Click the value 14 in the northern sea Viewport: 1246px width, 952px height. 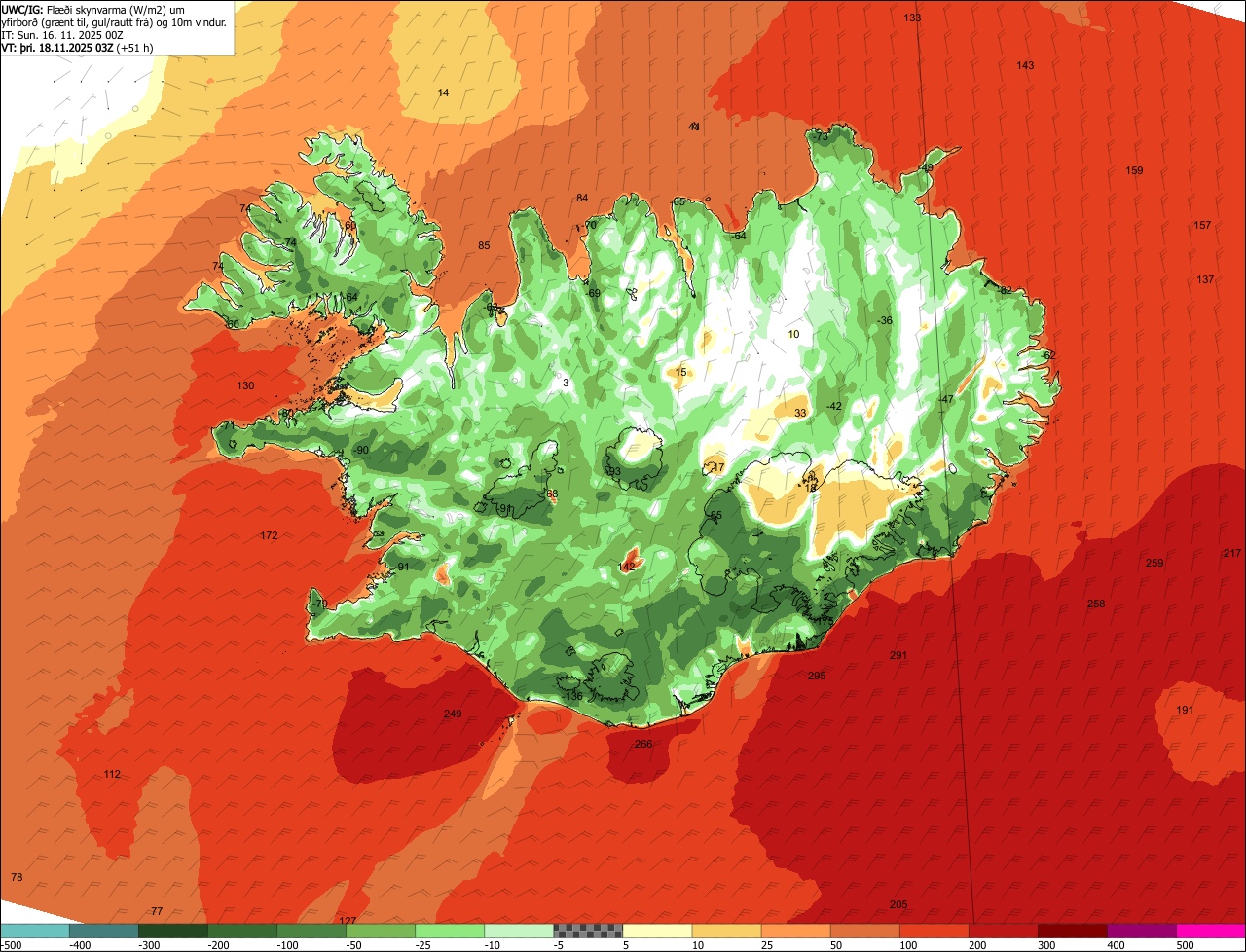click(443, 92)
